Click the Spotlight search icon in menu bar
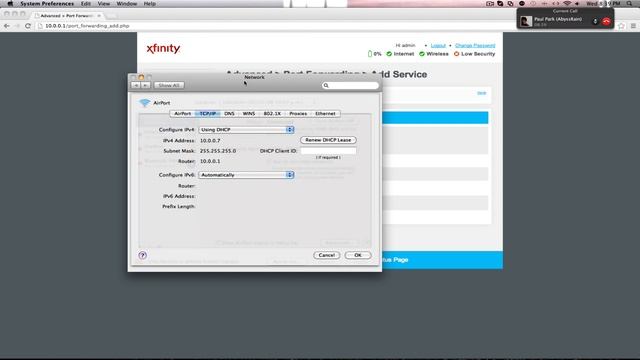The width and height of the screenshot is (640, 360). coord(629,4)
